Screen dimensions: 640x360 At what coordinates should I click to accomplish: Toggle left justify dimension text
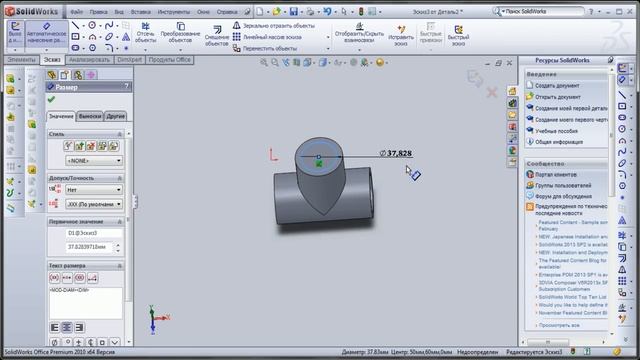pos(54,328)
